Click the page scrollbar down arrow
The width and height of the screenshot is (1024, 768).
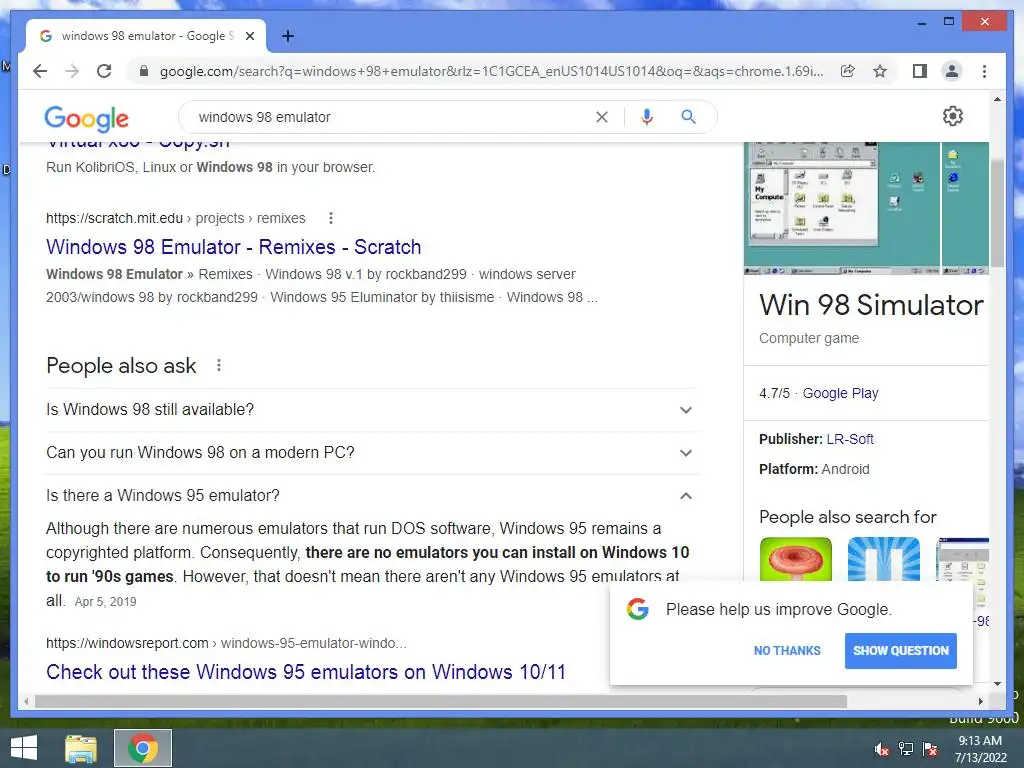997,684
